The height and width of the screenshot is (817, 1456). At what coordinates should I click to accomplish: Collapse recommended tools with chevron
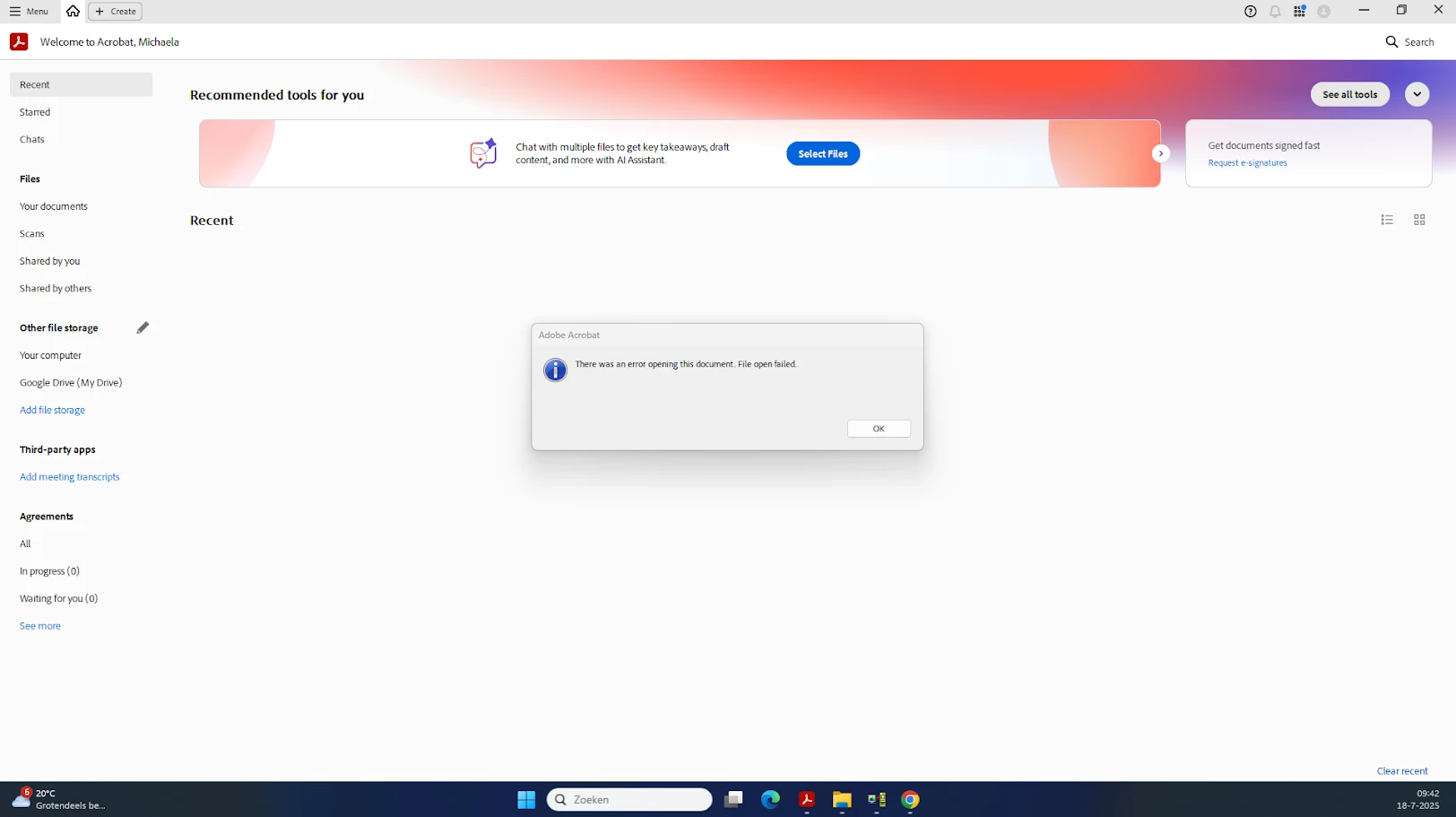(1417, 94)
